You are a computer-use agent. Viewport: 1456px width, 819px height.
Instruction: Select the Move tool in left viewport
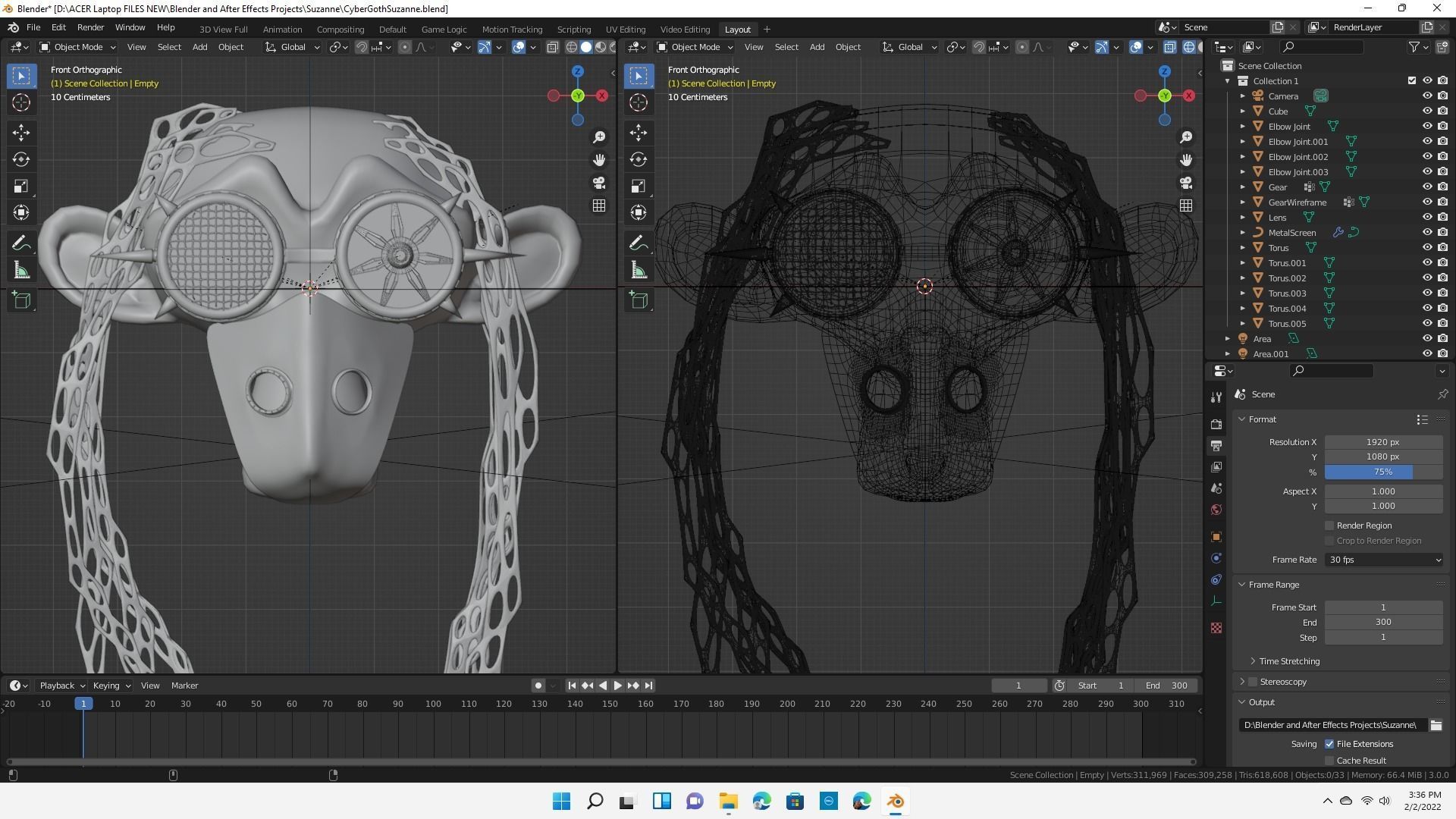click(x=21, y=133)
